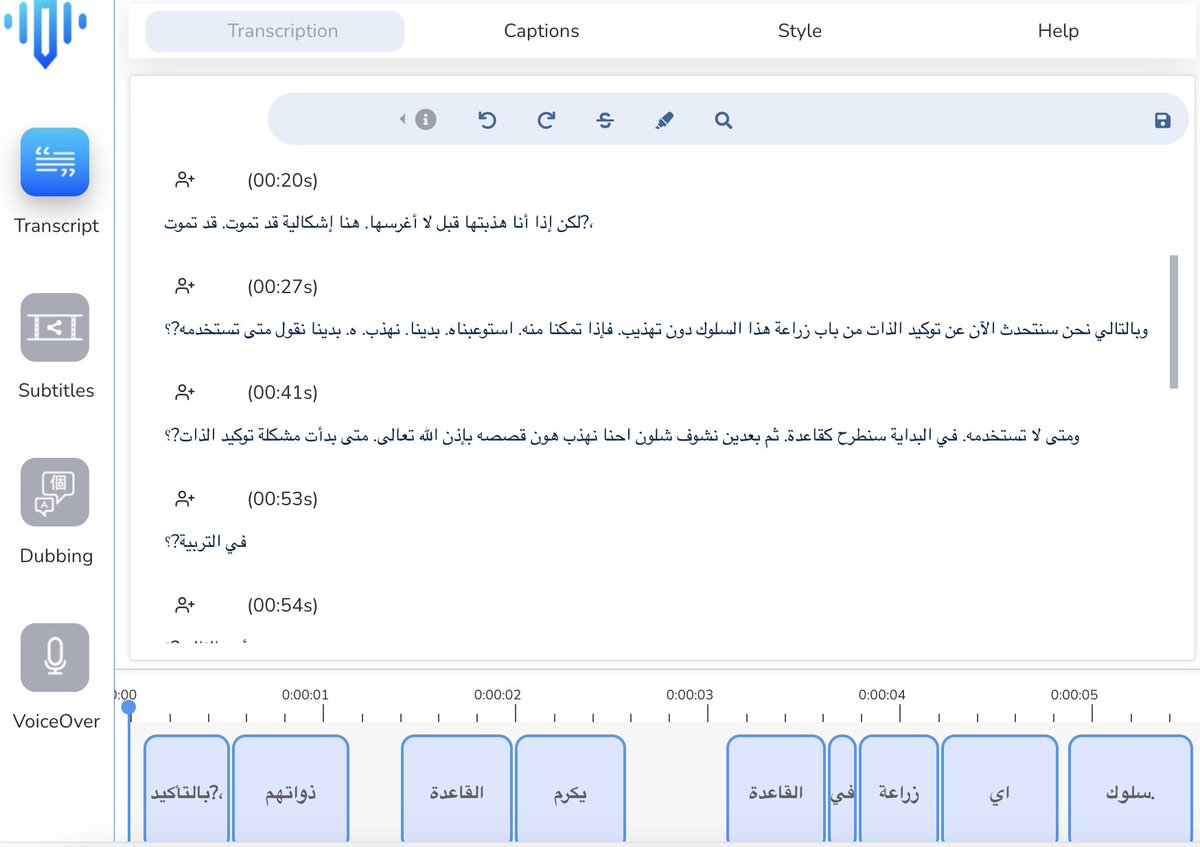Add speaker for the 00:41s segment
This screenshot has width=1200, height=847.
[x=185, y=392]
